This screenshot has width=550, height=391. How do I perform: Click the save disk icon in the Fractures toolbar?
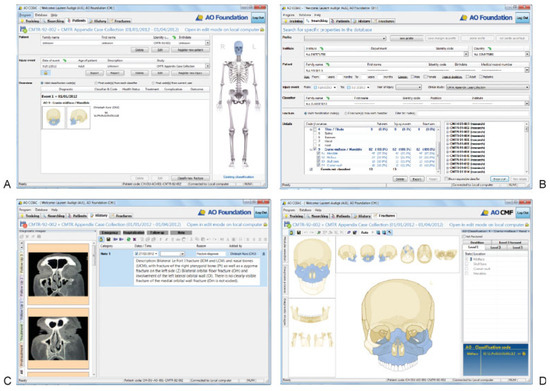[x=299, y=232]
